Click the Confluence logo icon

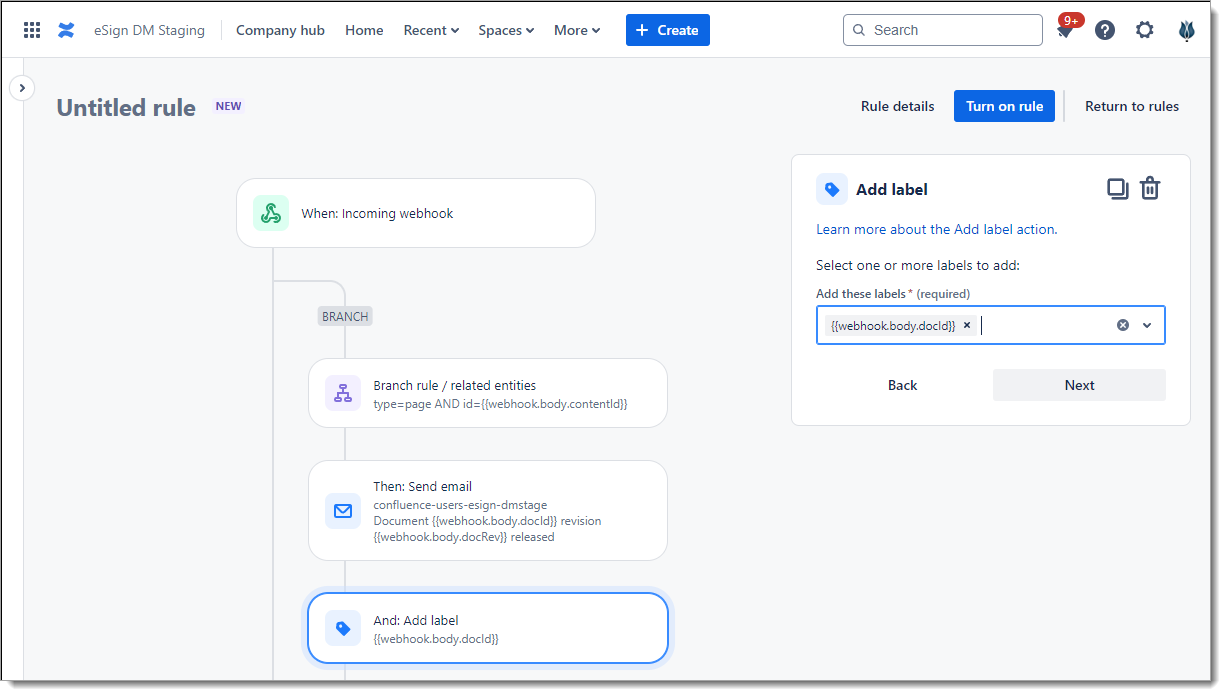(x=66, y=30)
